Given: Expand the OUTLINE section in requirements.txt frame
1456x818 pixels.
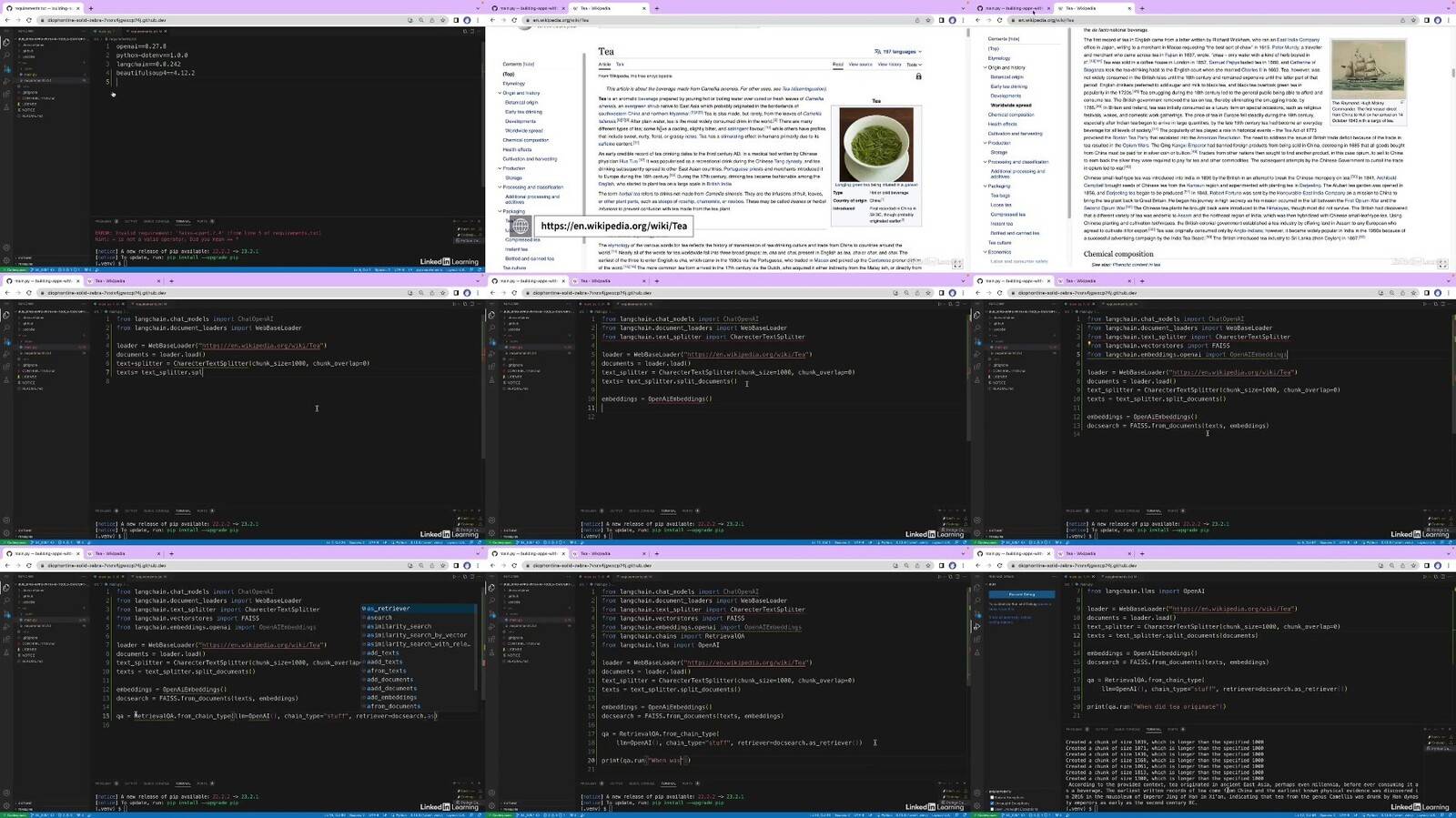Looking at the screenshot, I should 25,258.
